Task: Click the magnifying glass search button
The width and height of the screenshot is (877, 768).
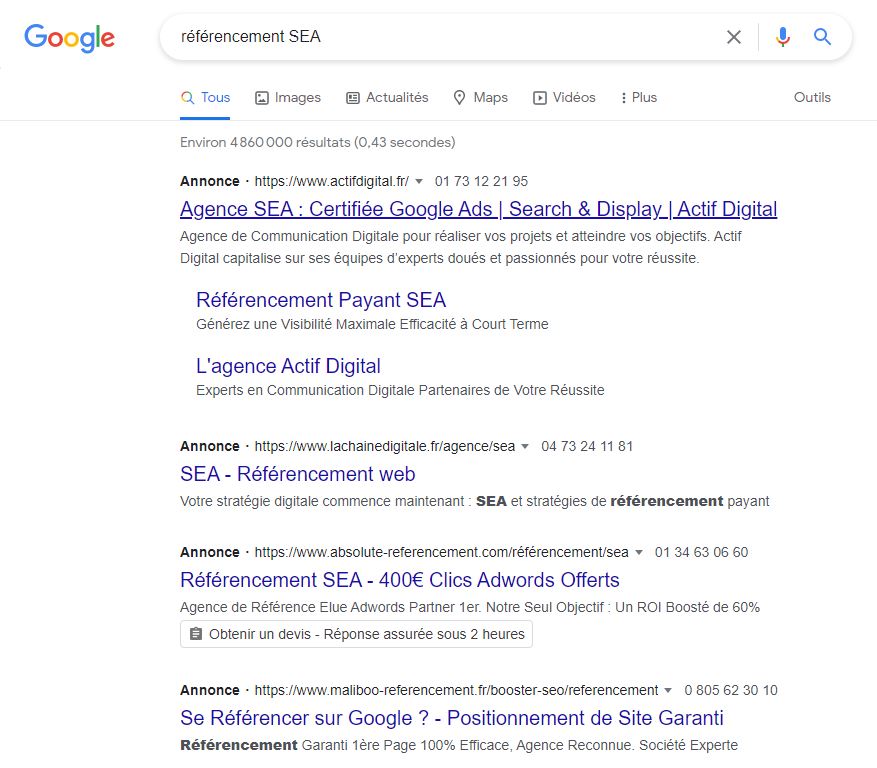Action: point(822,37)
